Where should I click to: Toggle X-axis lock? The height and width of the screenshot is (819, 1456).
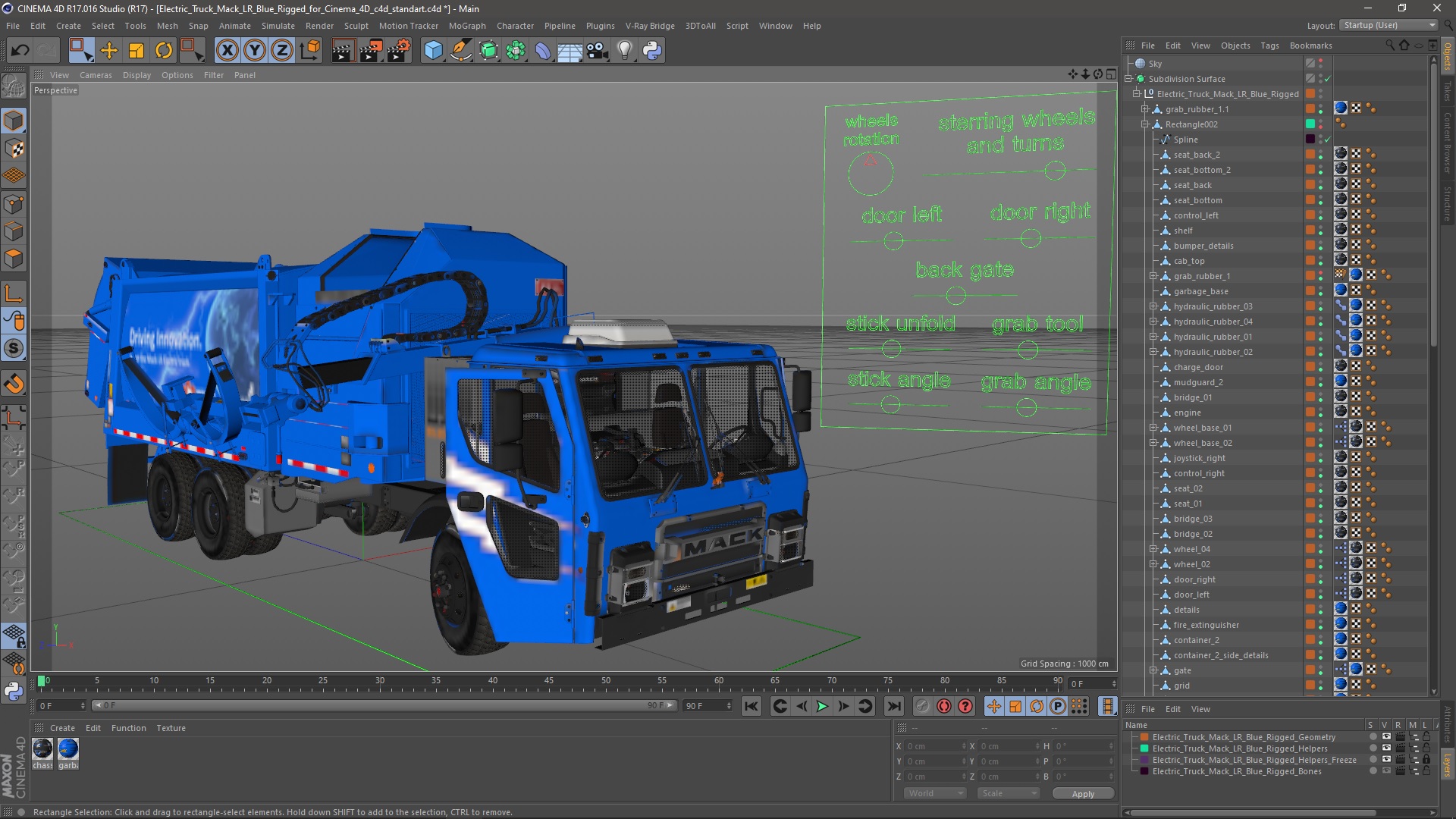pos(227,51)
